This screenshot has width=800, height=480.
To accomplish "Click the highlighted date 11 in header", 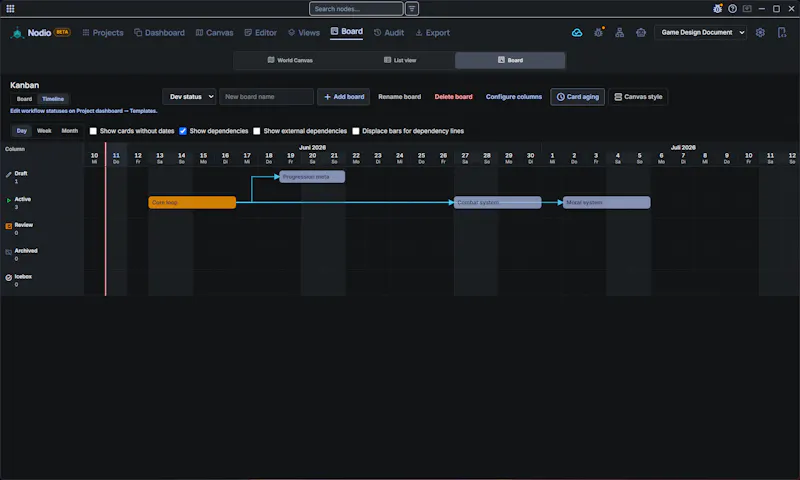I will click(x=116, y=158).
